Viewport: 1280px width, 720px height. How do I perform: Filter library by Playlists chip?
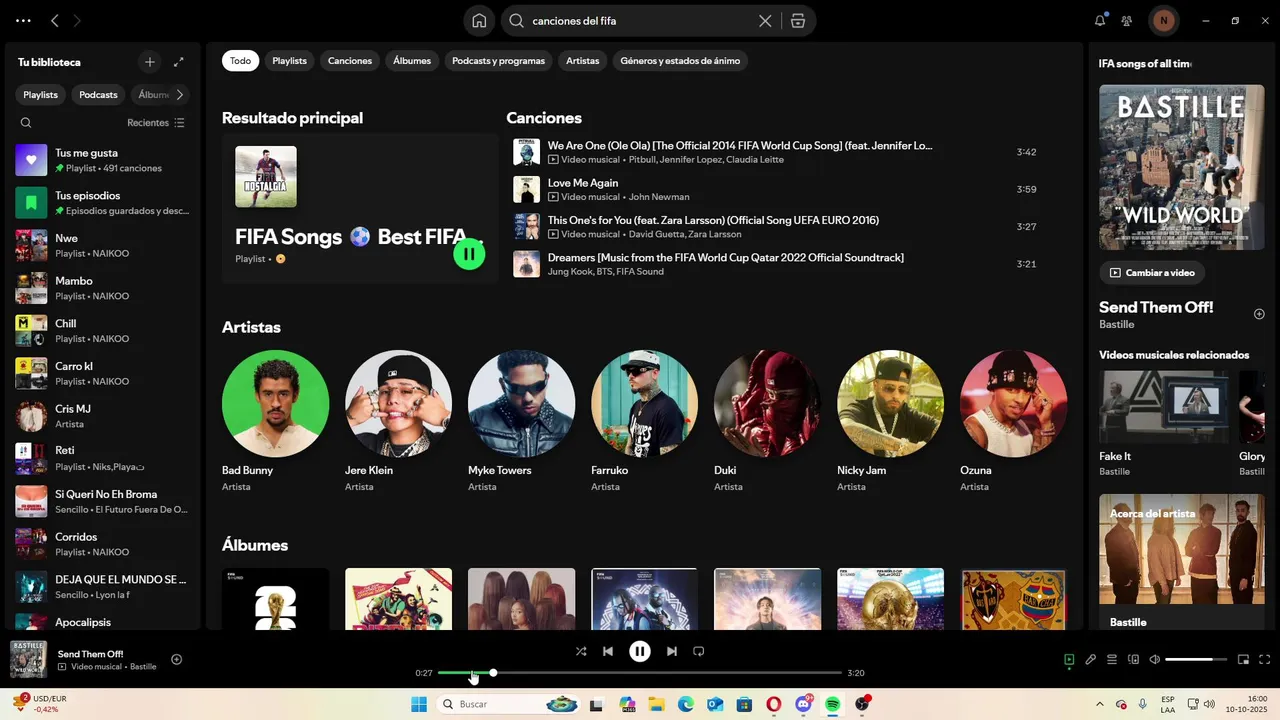[x=41, y=95]
